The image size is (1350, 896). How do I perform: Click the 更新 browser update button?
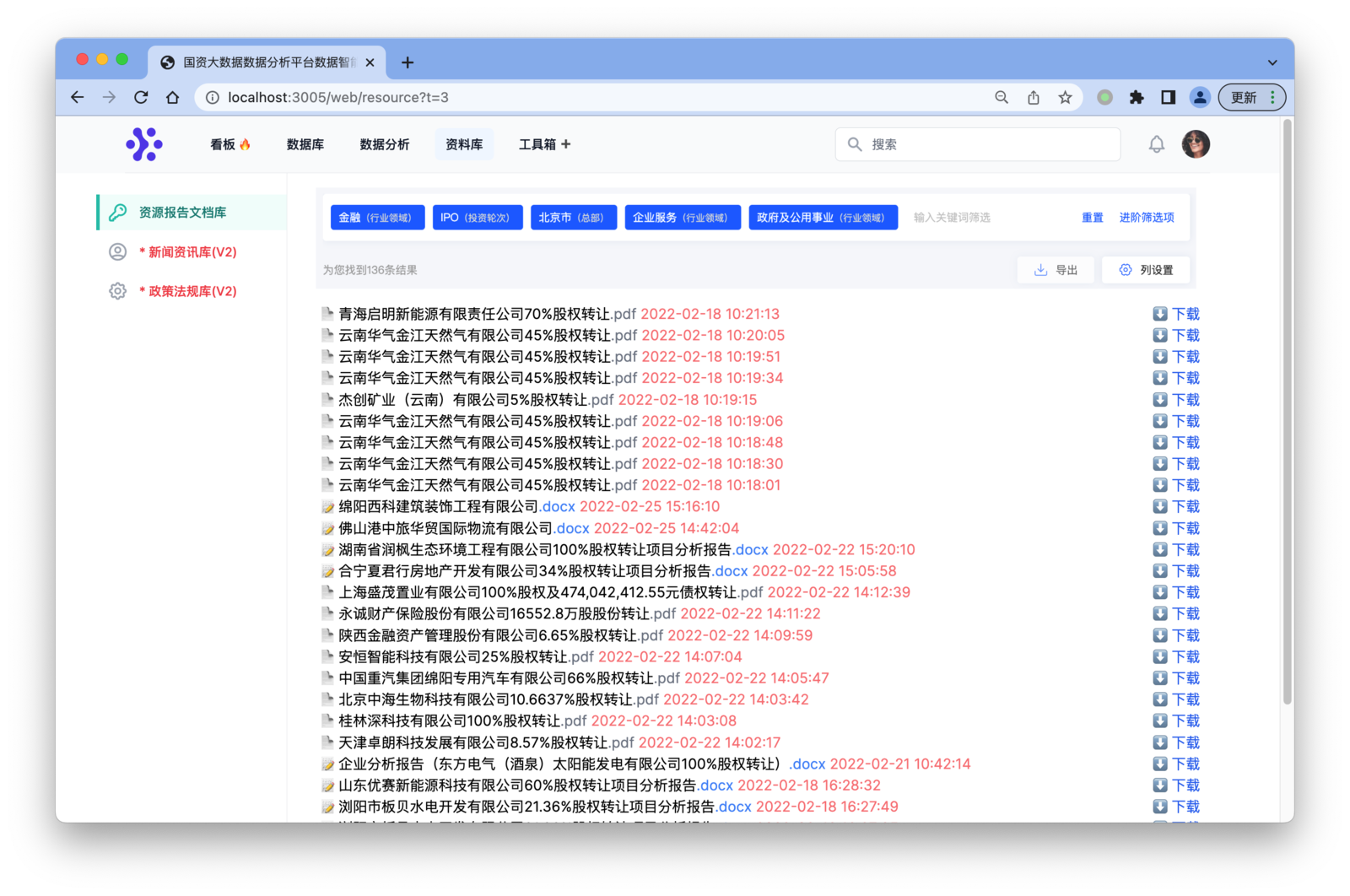click(x=1252, y=97)
